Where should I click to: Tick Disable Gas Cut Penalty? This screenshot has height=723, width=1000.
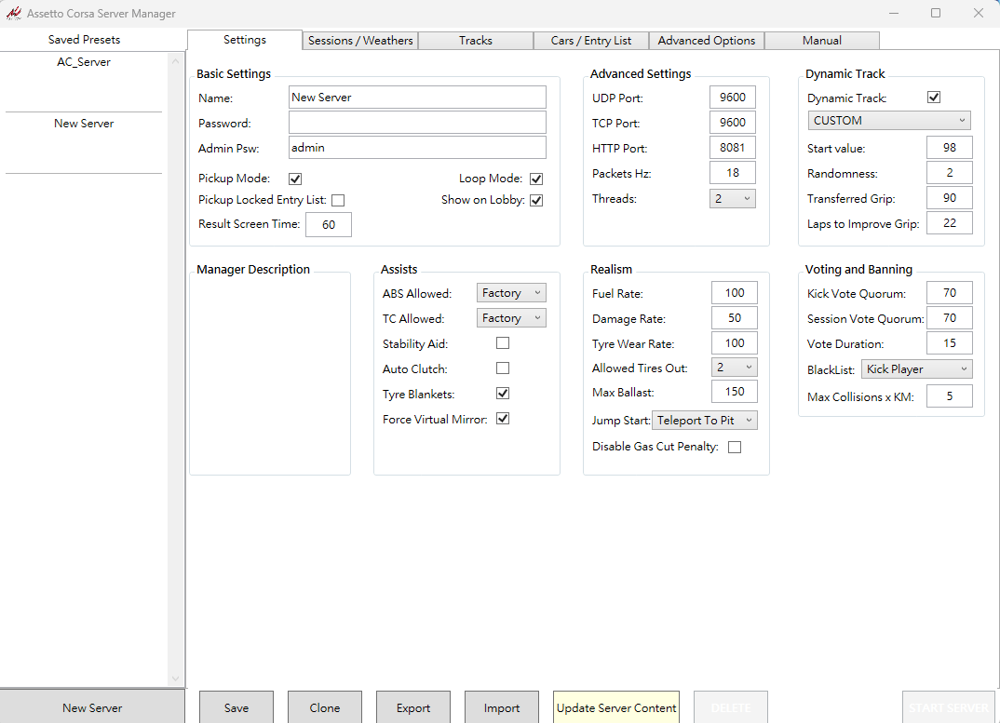click(735, 447)
